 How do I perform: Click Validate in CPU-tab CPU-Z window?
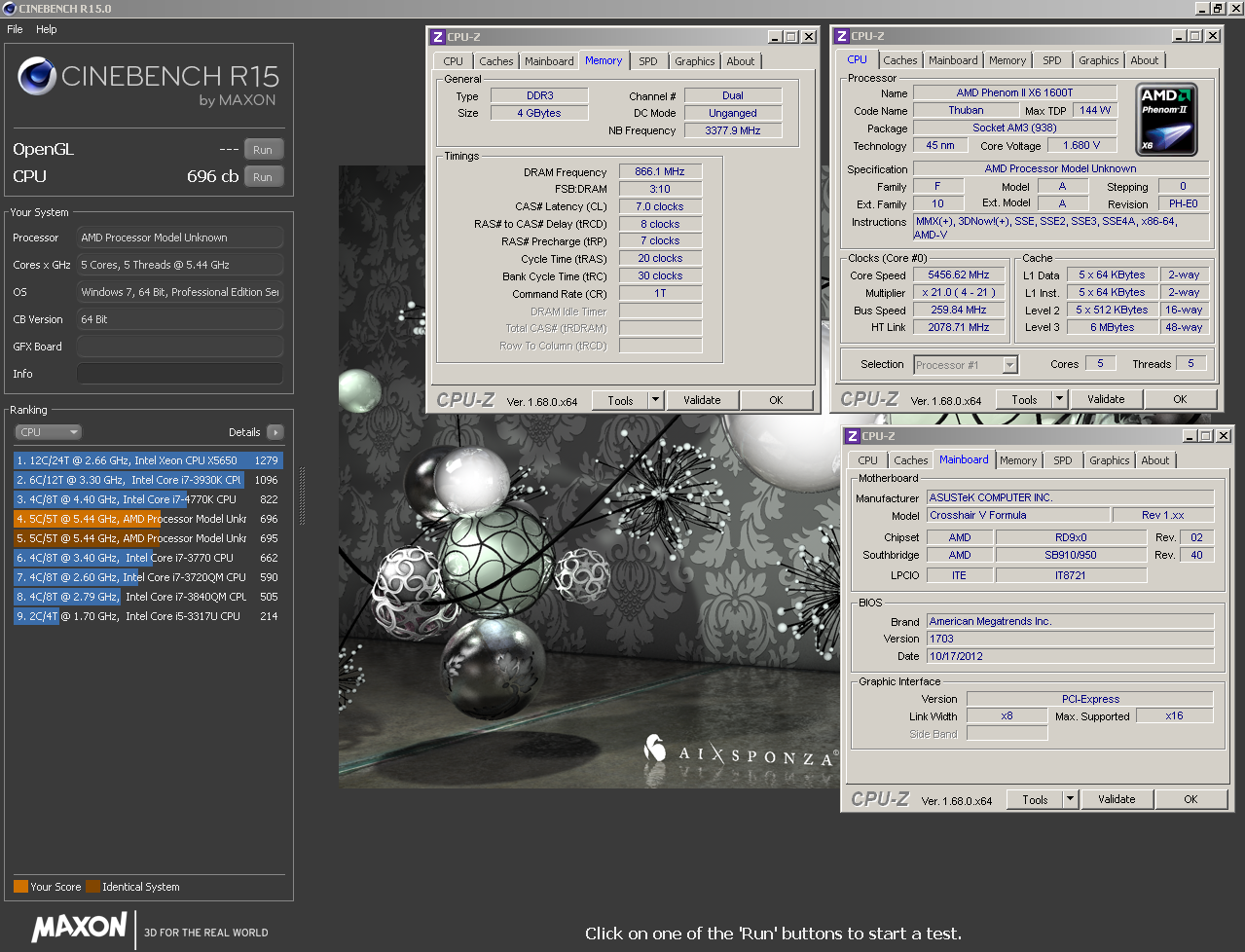pos(1106,399)
